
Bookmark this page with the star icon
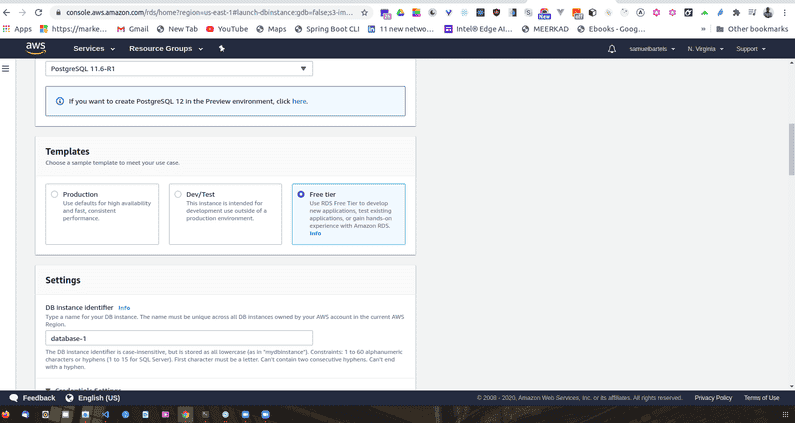pyautogui.click(x=364, y=12)
